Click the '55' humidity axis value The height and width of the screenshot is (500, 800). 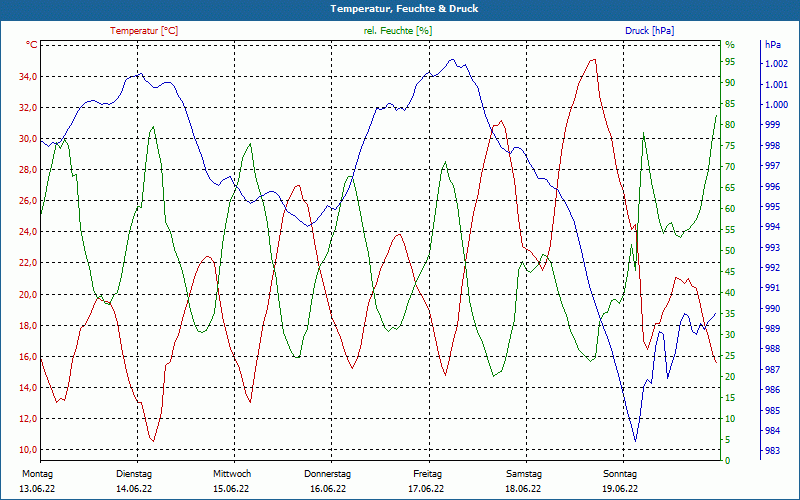click(730, 230)
